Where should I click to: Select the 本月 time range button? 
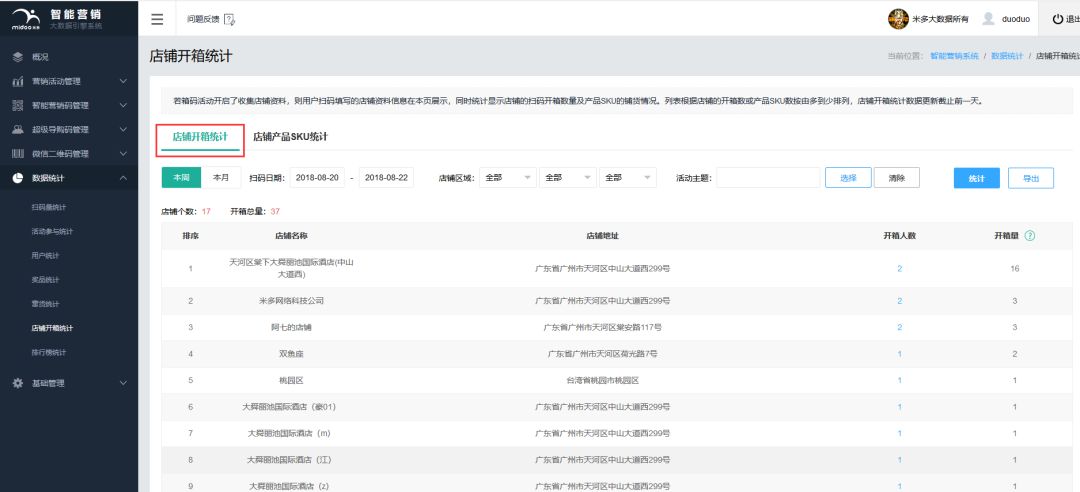221,178
